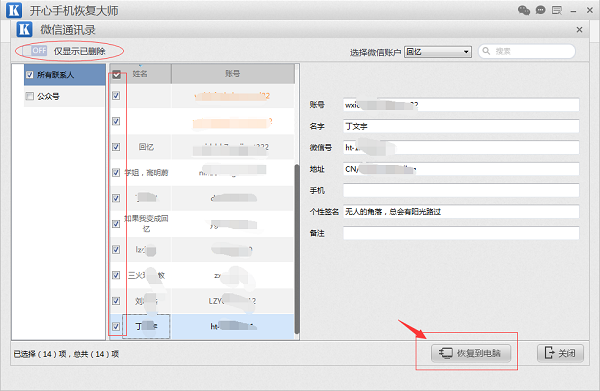Image resolution: width=600 pixels, height=391 pixels.
Task: Sort by the 姓名 column header
Action: coord(140,73)
